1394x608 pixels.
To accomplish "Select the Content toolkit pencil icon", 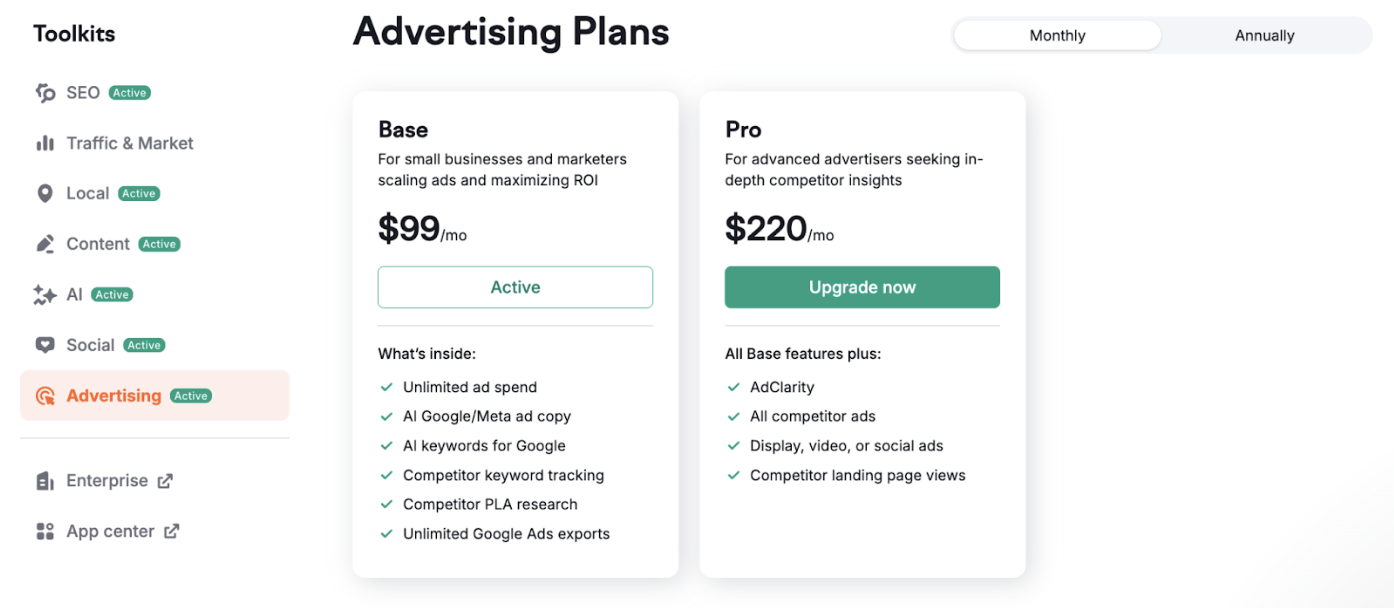I will pos(45,243).
